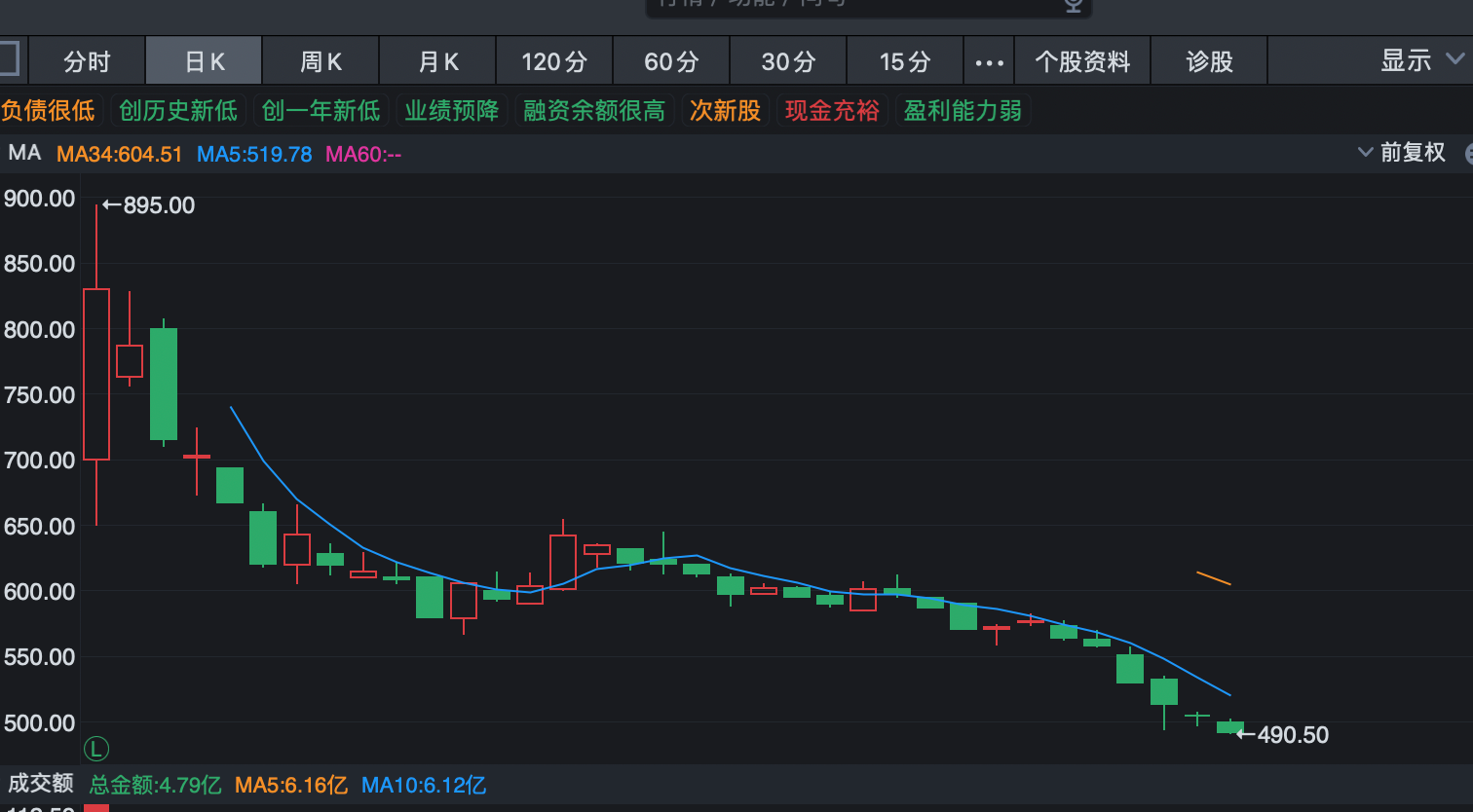Image resolution: width=1473 pixels, height=812 pixels.
Task: Switch to the 周K weekly chart tab
Action: tap(320, 60)
